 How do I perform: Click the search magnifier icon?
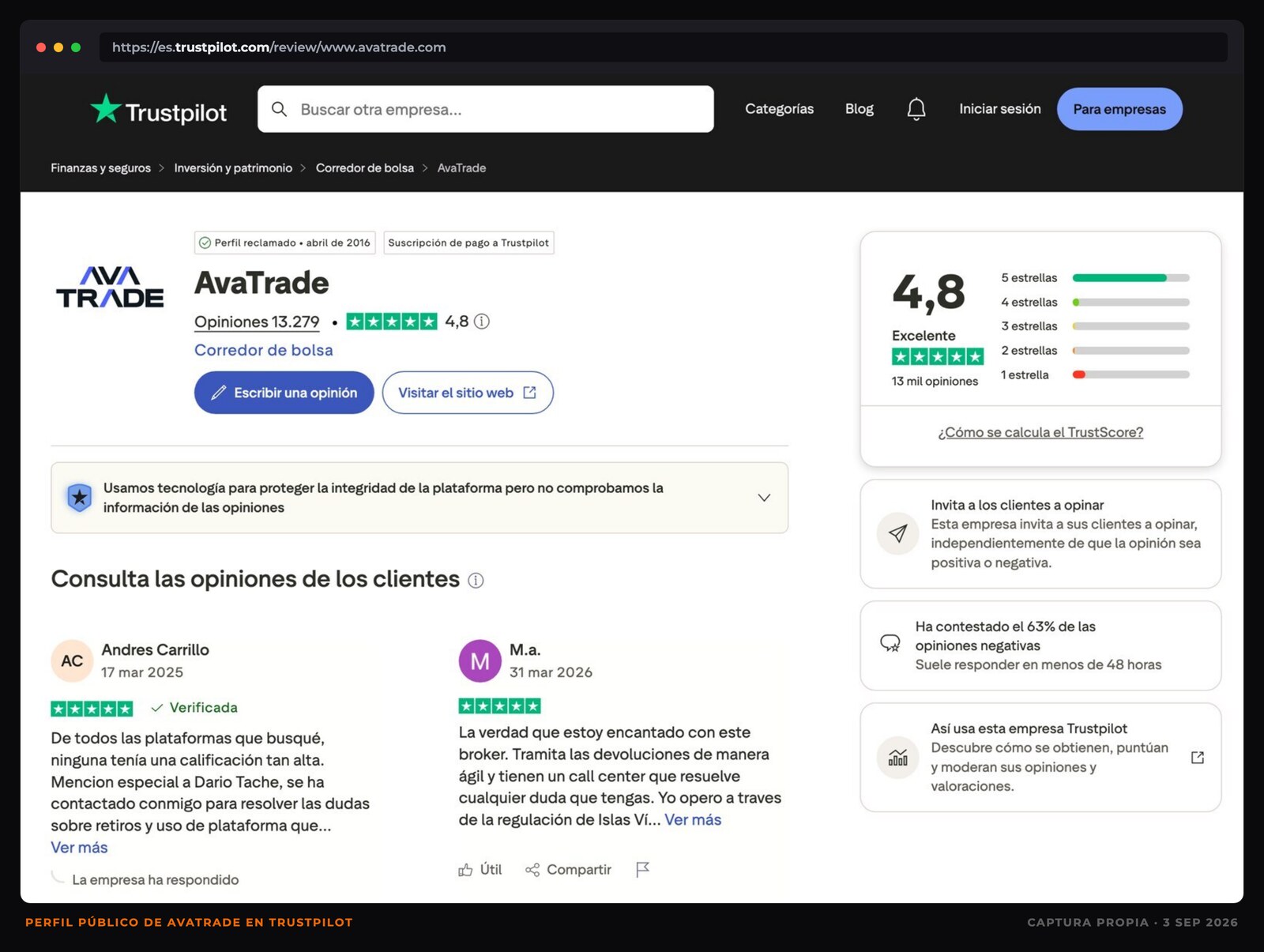[279, 109]
